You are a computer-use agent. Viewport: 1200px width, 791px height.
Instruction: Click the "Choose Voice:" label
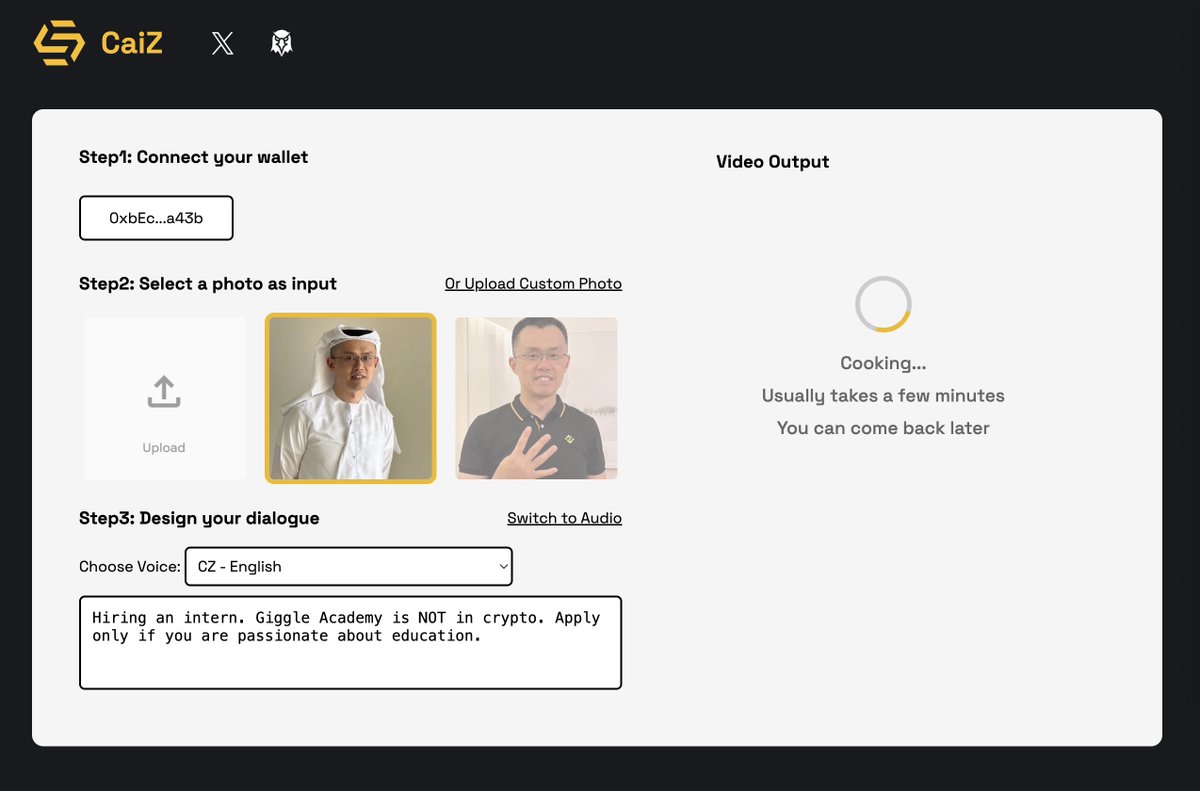(x=130, y=567)
